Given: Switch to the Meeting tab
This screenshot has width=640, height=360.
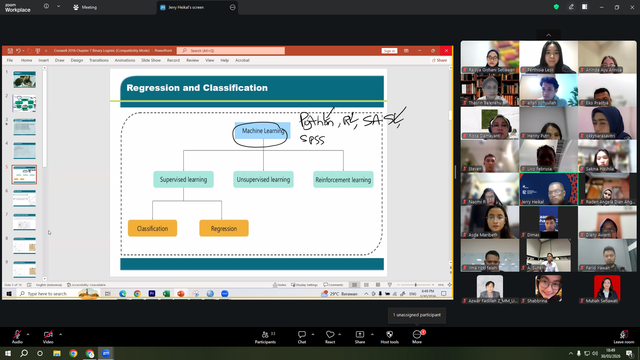Looking at the screenshot, I should pyautogui.click(x=85, y=7).
